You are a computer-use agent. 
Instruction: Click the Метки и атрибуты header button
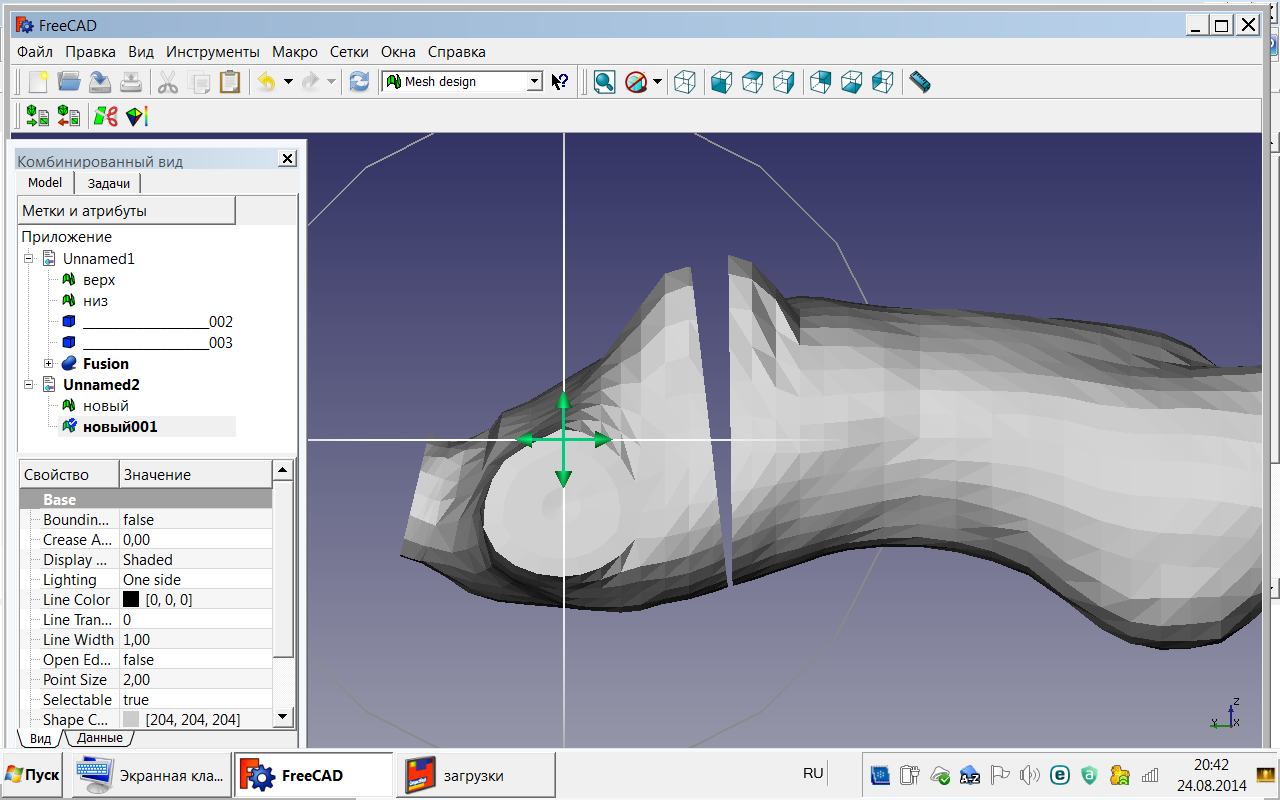[127, 211]
